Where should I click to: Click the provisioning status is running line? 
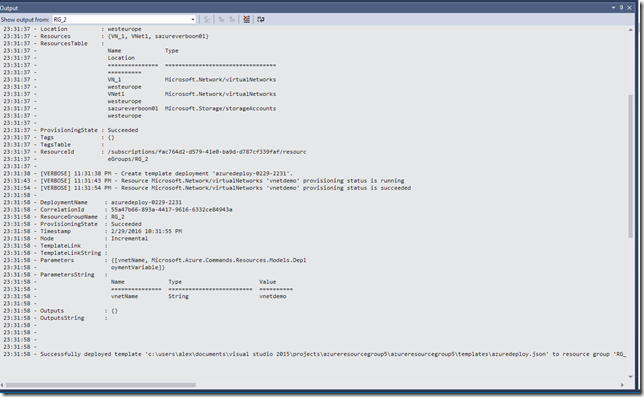(x=222, y=181)
